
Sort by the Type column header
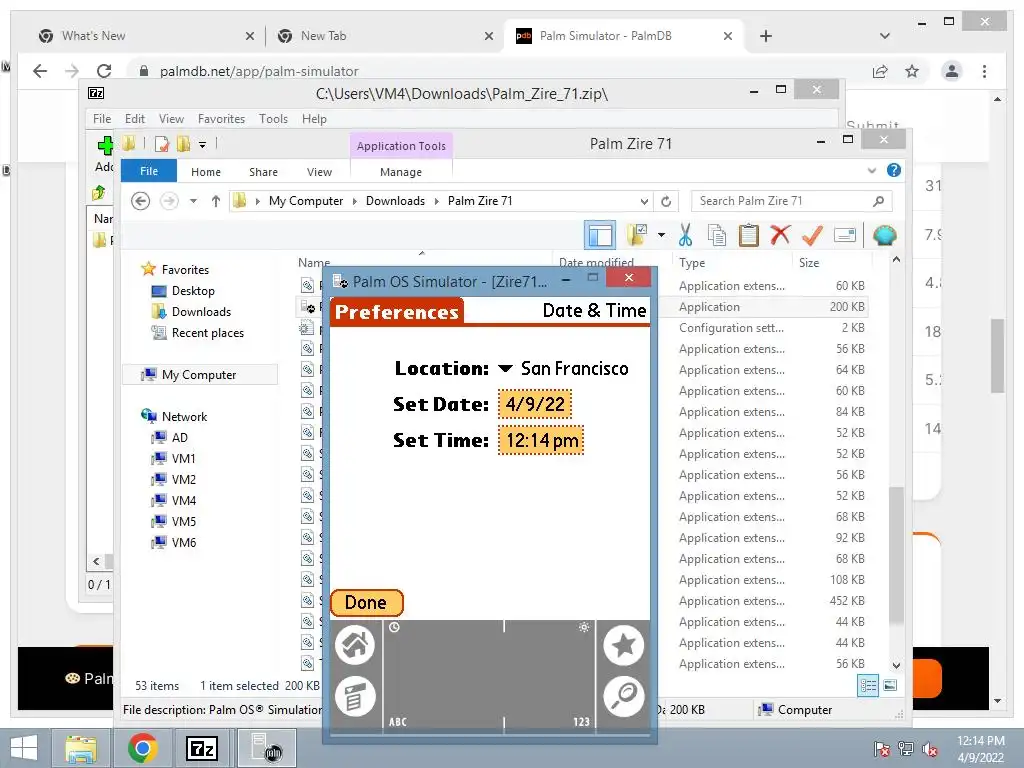pyautogui.click(x=692, y=263)
